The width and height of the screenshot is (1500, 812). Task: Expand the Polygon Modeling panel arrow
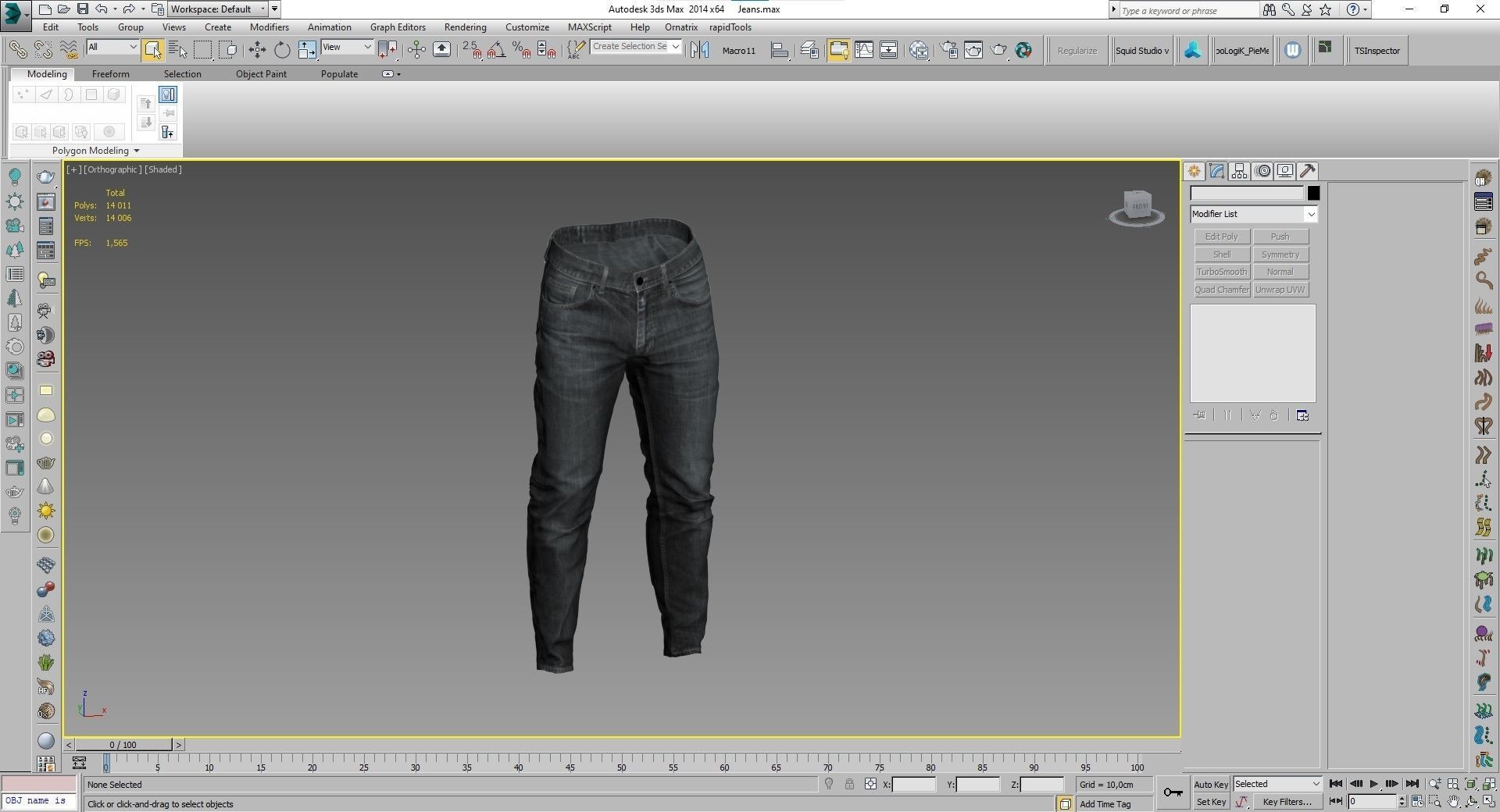137,151
